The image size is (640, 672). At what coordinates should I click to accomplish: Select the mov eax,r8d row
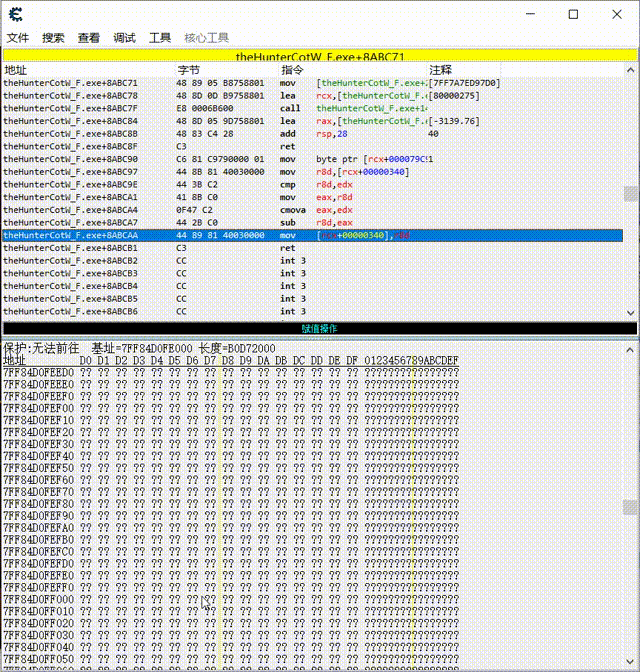[x=312, y=197]
